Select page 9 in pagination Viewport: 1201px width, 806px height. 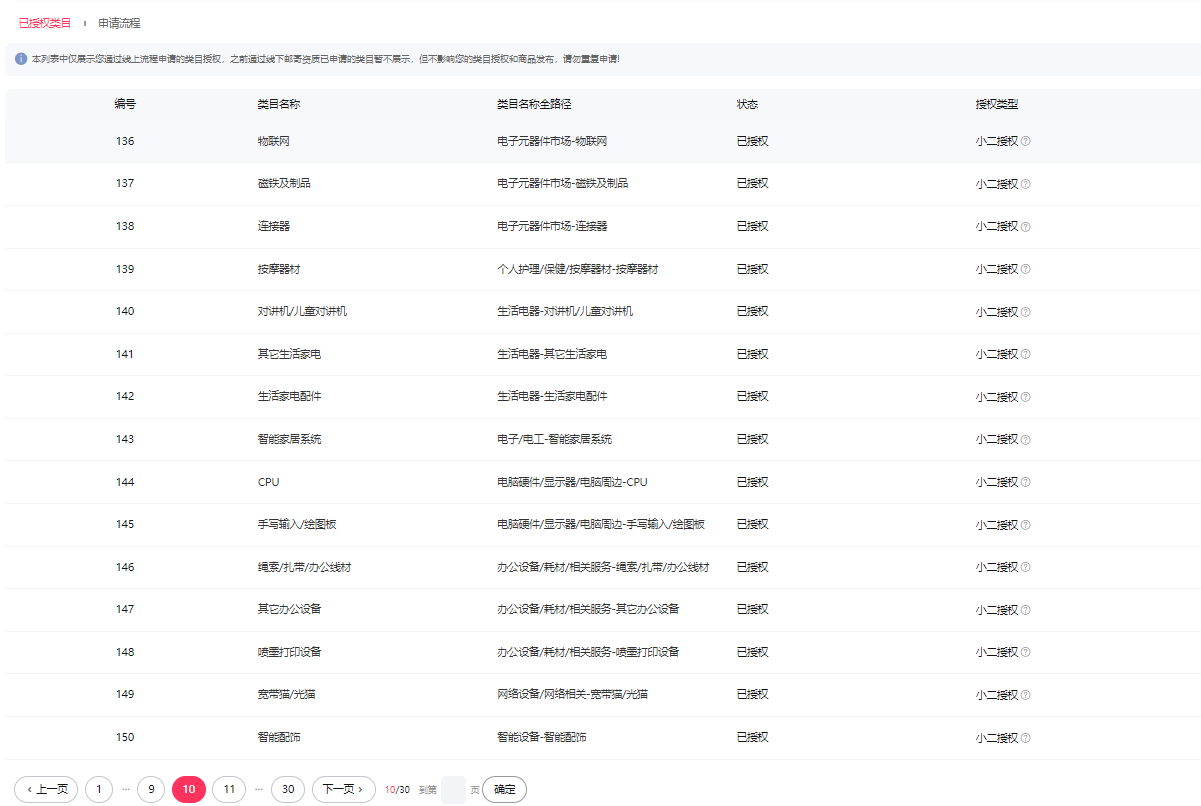(151, 789)
